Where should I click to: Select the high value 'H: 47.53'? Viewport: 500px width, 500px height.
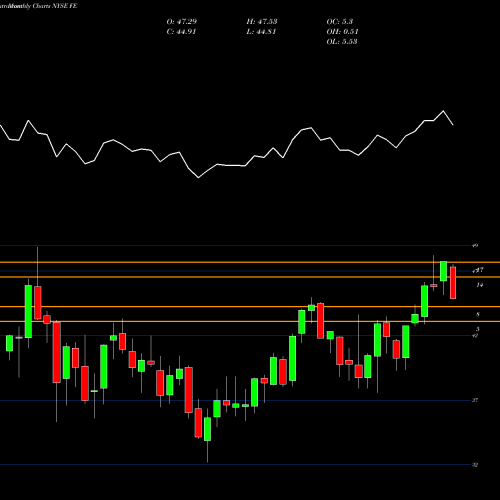[262, 22]
